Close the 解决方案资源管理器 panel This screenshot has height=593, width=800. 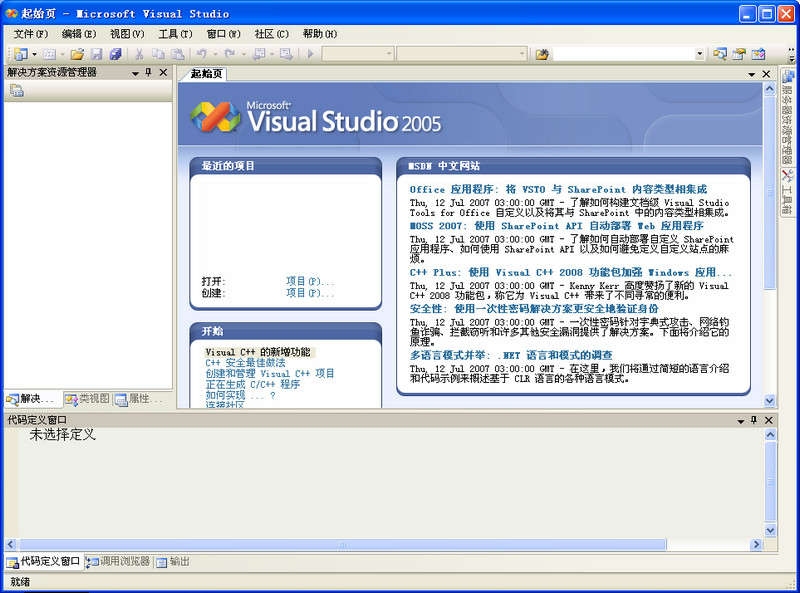163,72
